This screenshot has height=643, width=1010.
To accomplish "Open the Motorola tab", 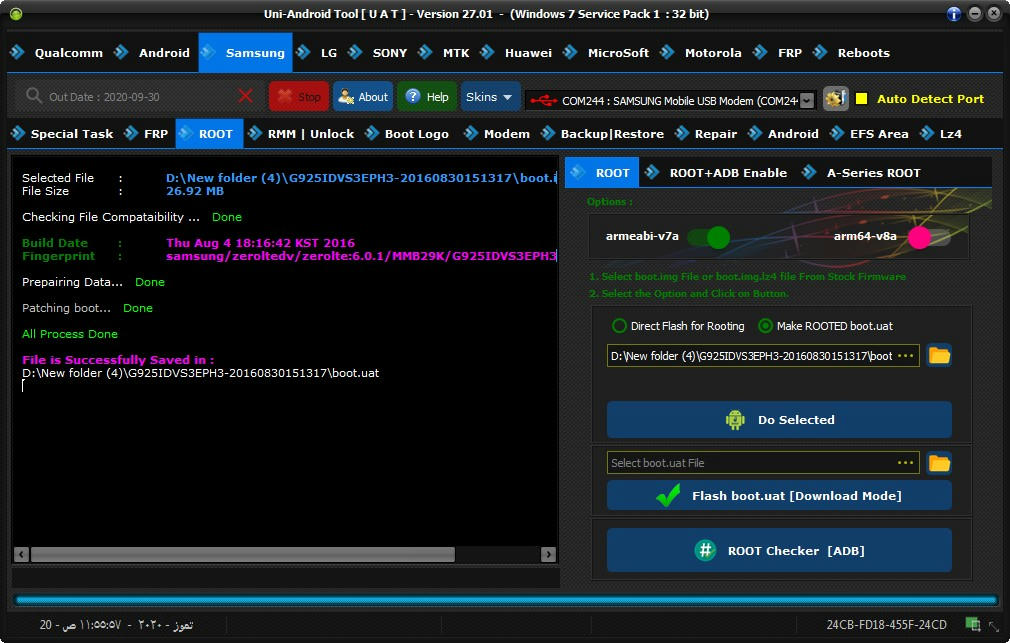I will click(x=701, y=53).
